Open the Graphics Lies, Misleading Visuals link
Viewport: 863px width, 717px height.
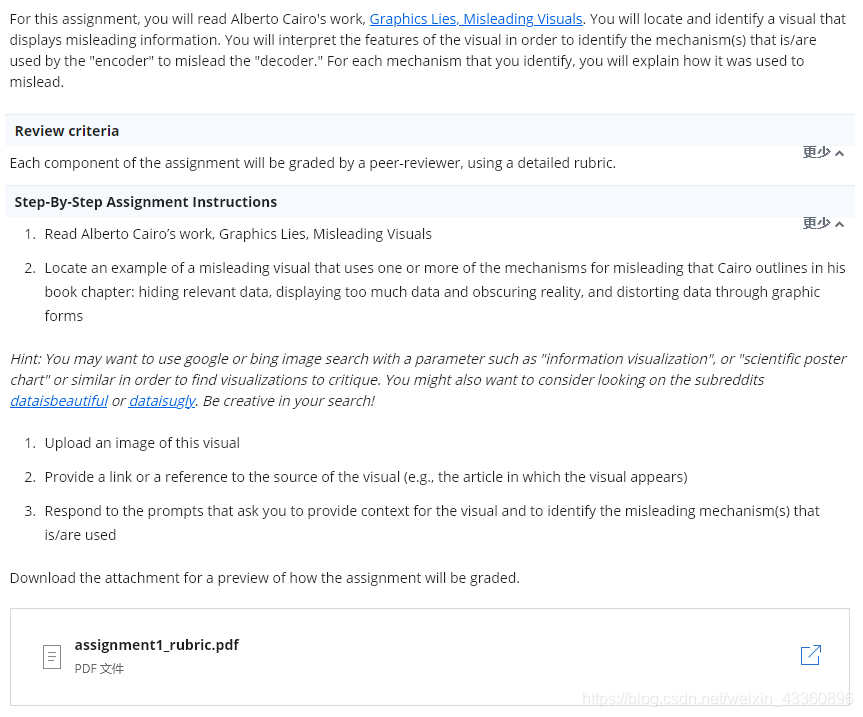coord(475,18)
